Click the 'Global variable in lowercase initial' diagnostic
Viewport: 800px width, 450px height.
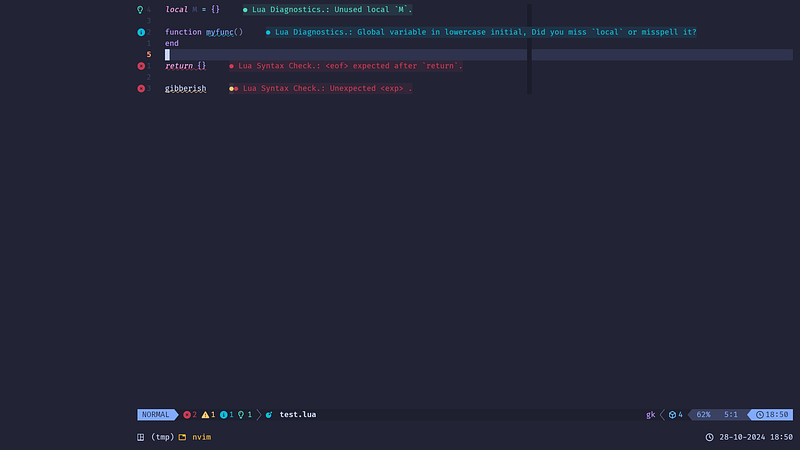pos(481,32)
